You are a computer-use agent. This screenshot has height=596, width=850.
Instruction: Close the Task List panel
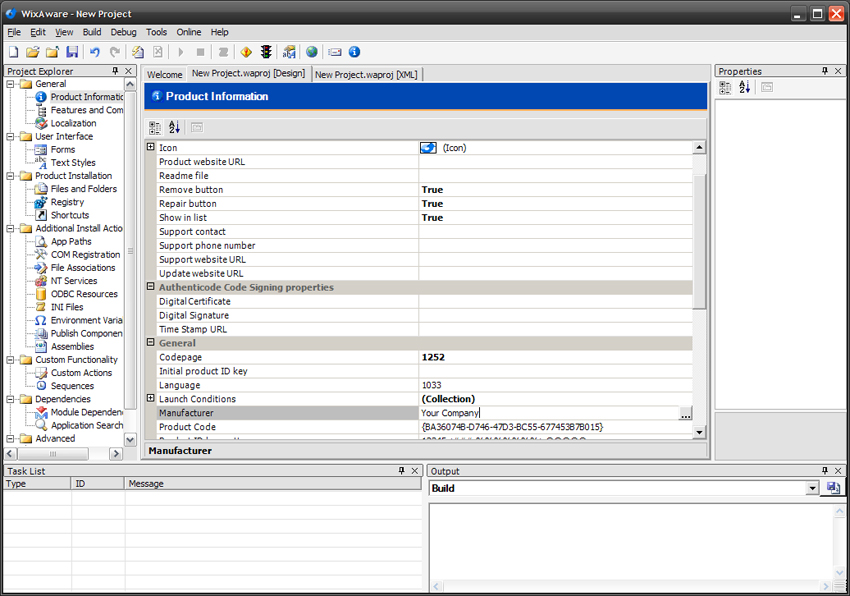pyautogui.click(x=415, y=471)
